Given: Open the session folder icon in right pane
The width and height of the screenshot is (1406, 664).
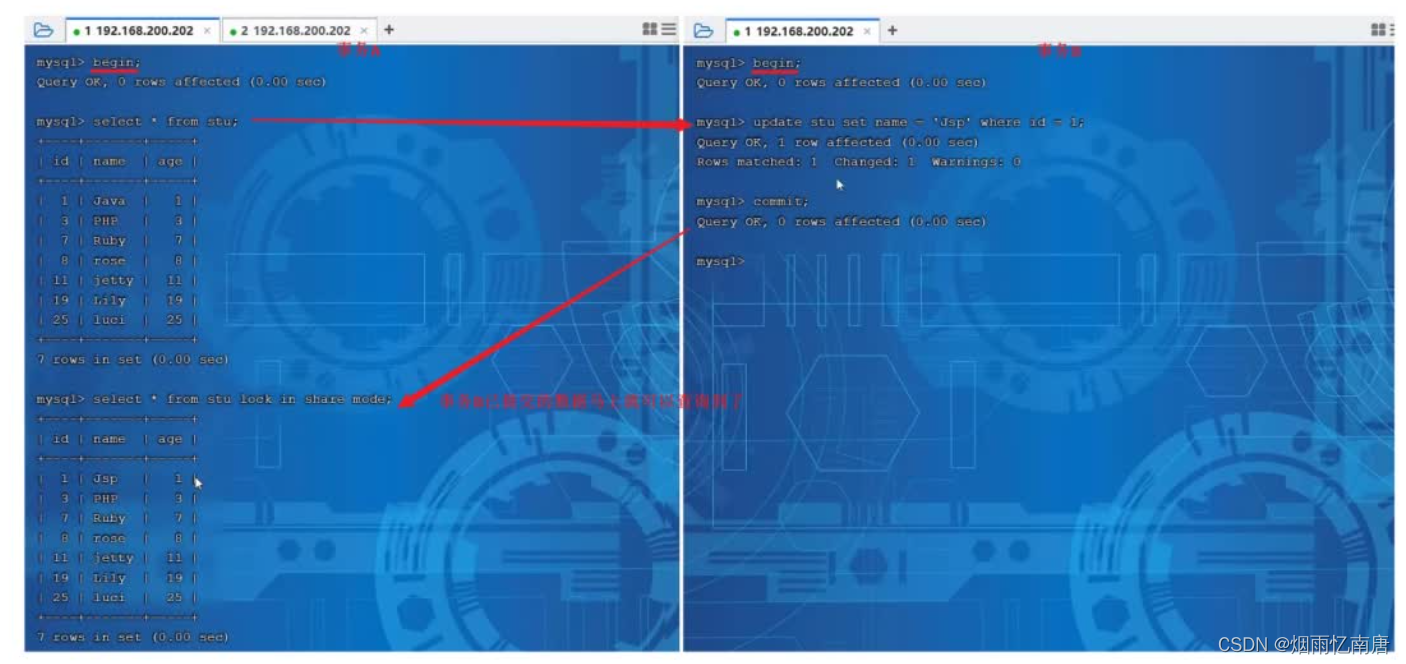Looking at the screenshot, I should [x=703, y=30].
